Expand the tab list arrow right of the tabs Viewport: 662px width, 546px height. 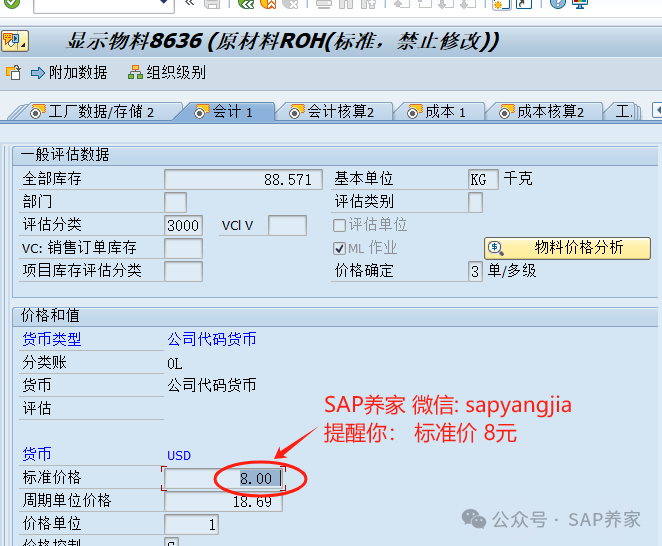[x=656, y=110]
